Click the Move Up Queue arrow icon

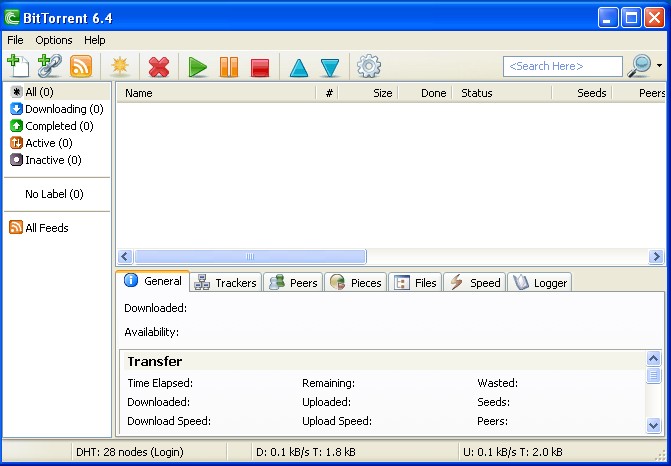coord(299,68)
